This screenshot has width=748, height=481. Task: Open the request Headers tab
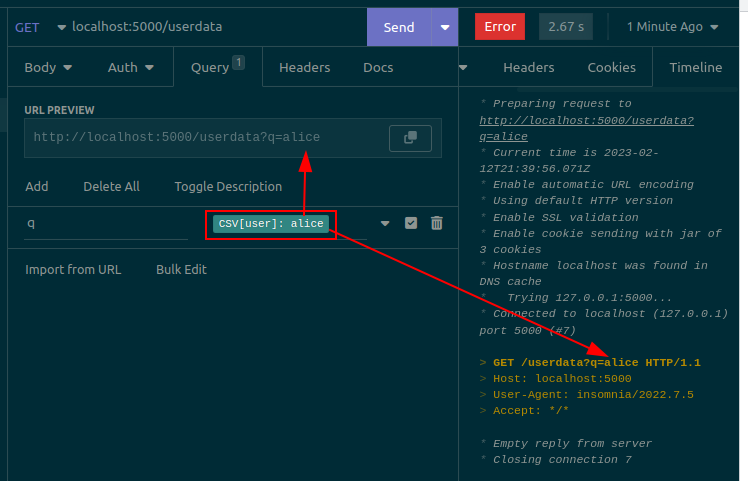[304, 67]
